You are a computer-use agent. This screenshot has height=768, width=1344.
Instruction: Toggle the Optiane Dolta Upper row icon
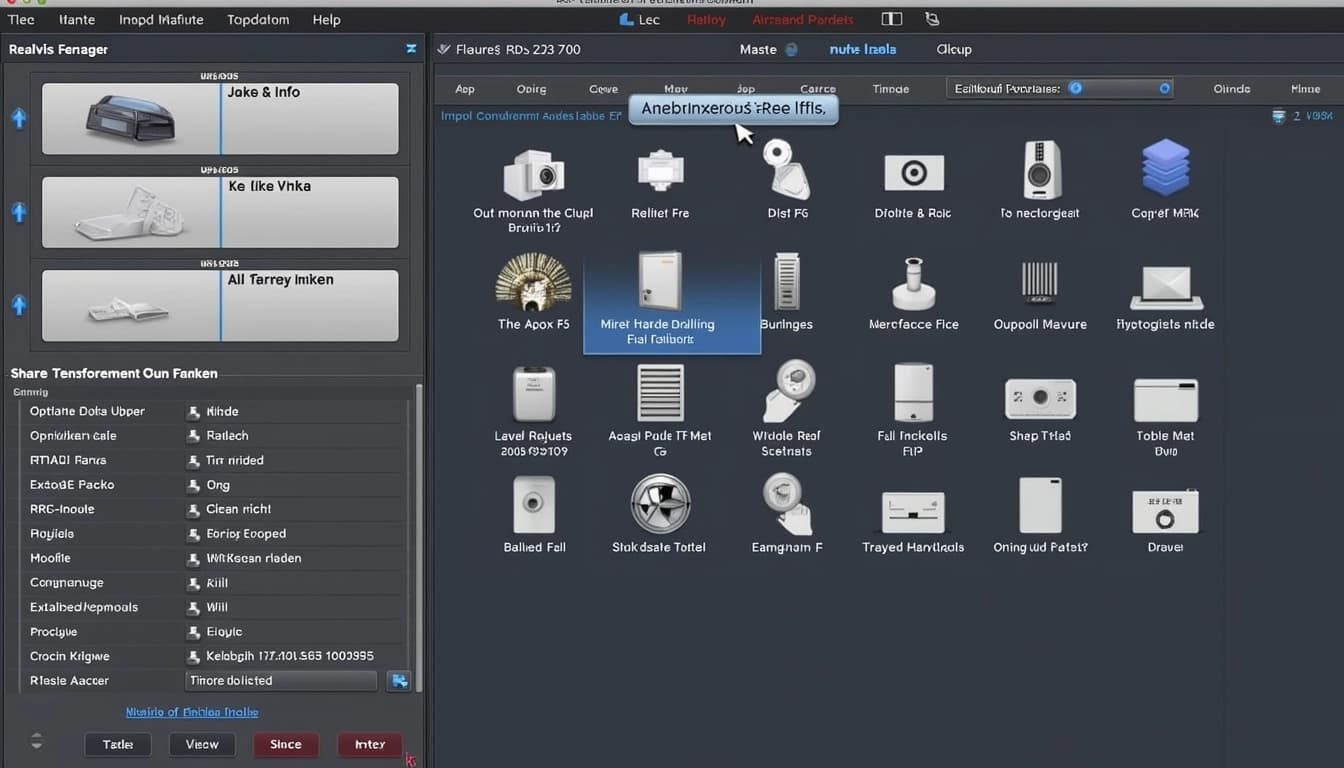194,412
